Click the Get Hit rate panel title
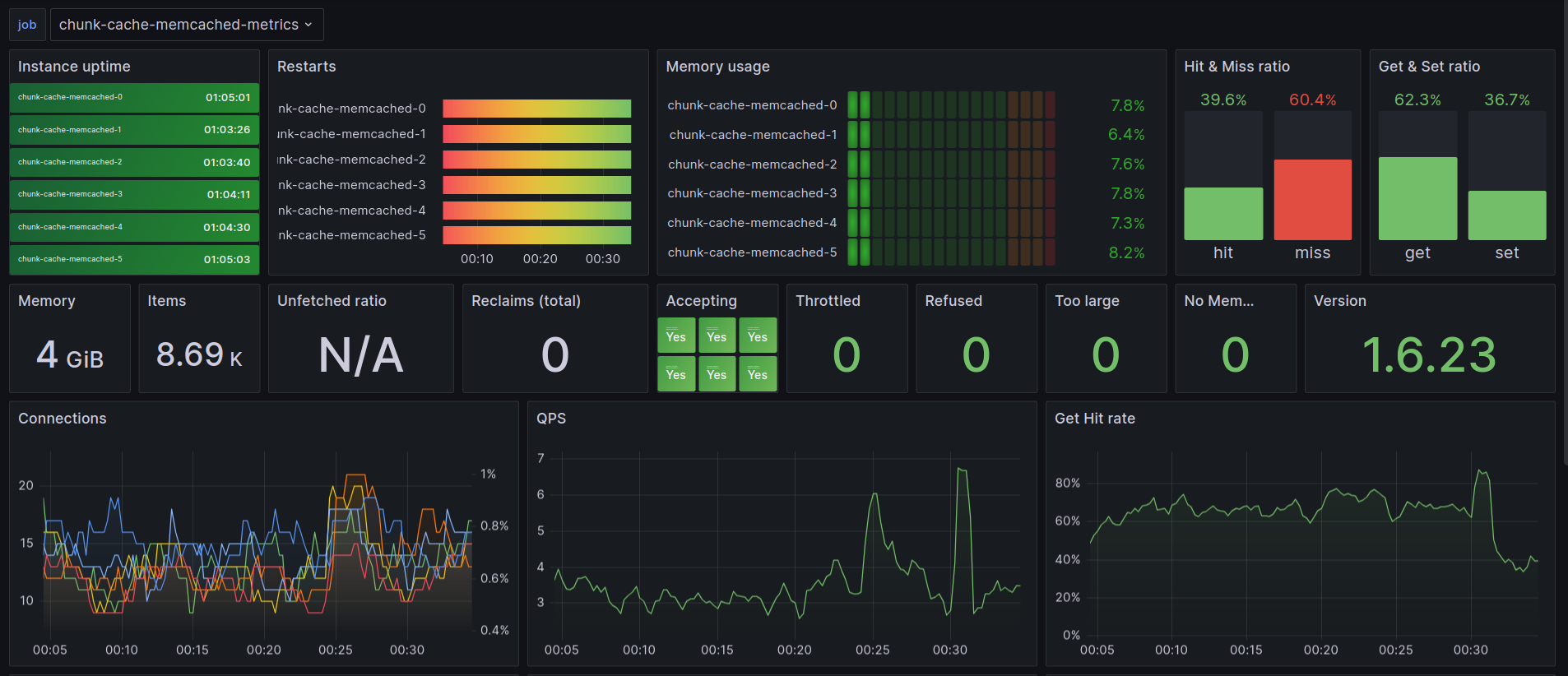Screen dimensions: 1568x676 point(1095,419)
